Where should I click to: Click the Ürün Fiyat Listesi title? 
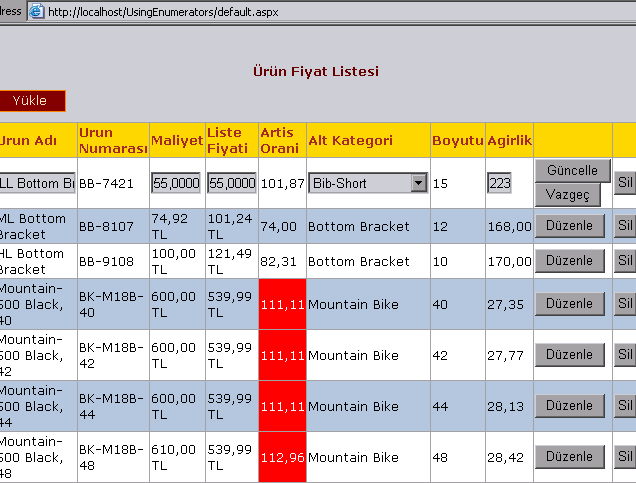pos(314,71)
